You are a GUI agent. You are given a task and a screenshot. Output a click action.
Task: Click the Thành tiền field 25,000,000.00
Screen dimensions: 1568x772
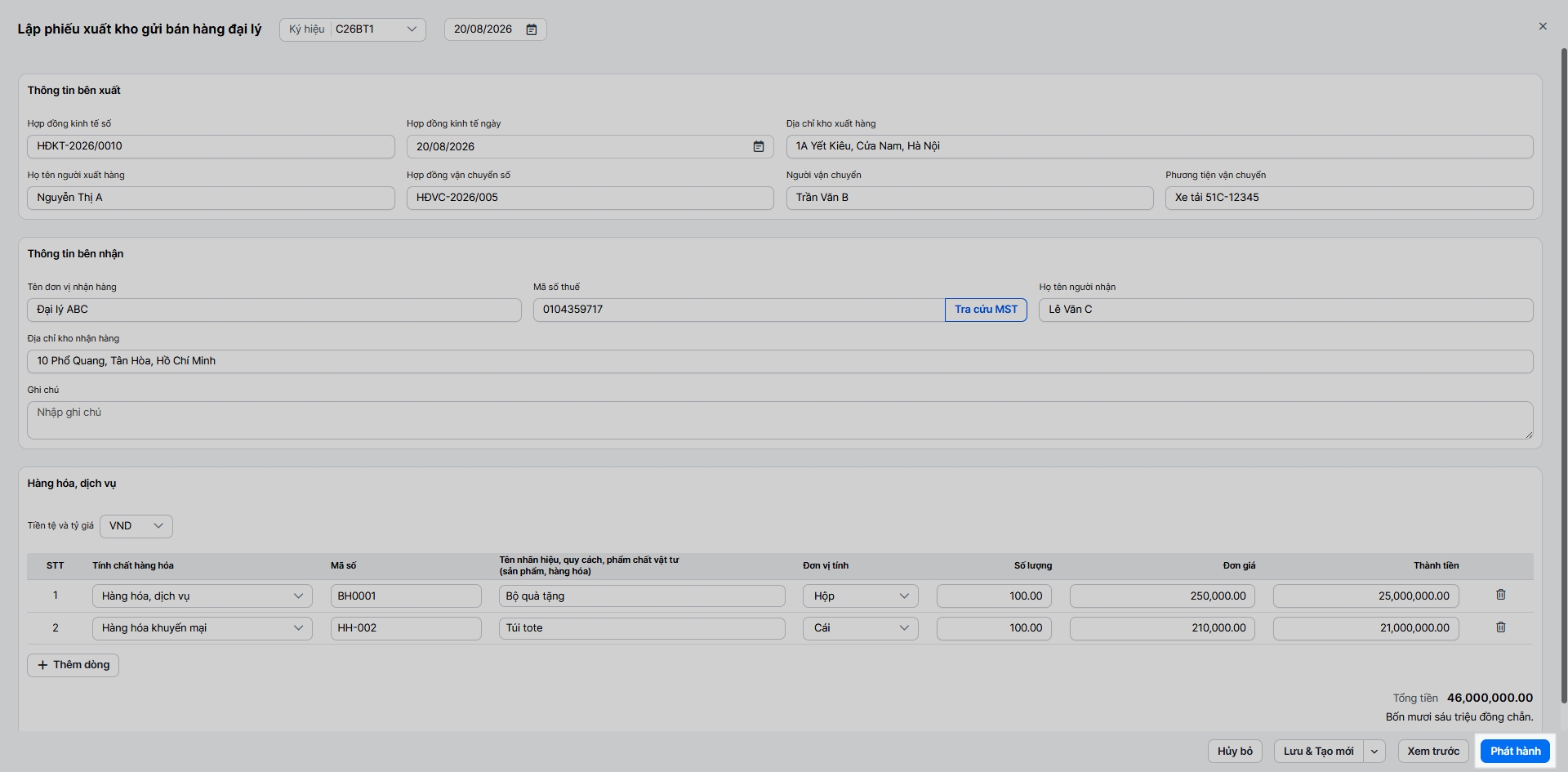pos(1366,596)
